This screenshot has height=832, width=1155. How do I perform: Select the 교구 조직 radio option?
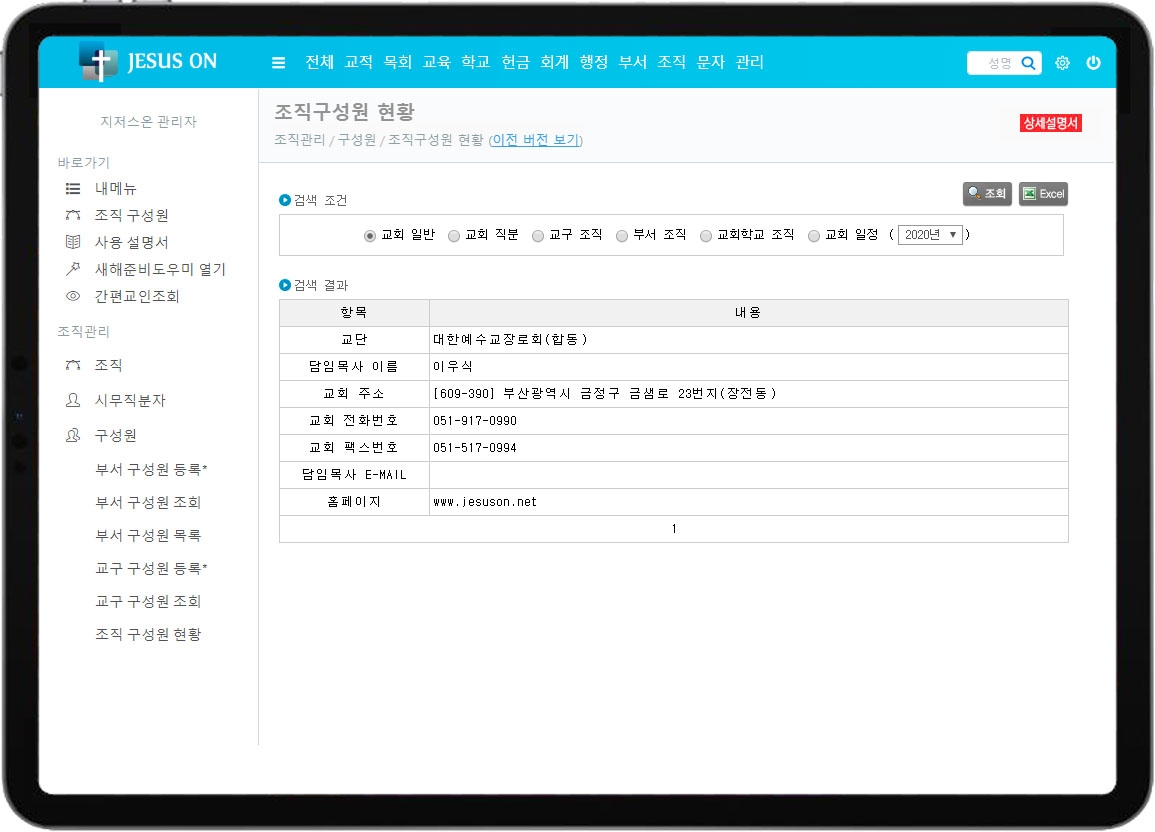[x=538, y=236]
